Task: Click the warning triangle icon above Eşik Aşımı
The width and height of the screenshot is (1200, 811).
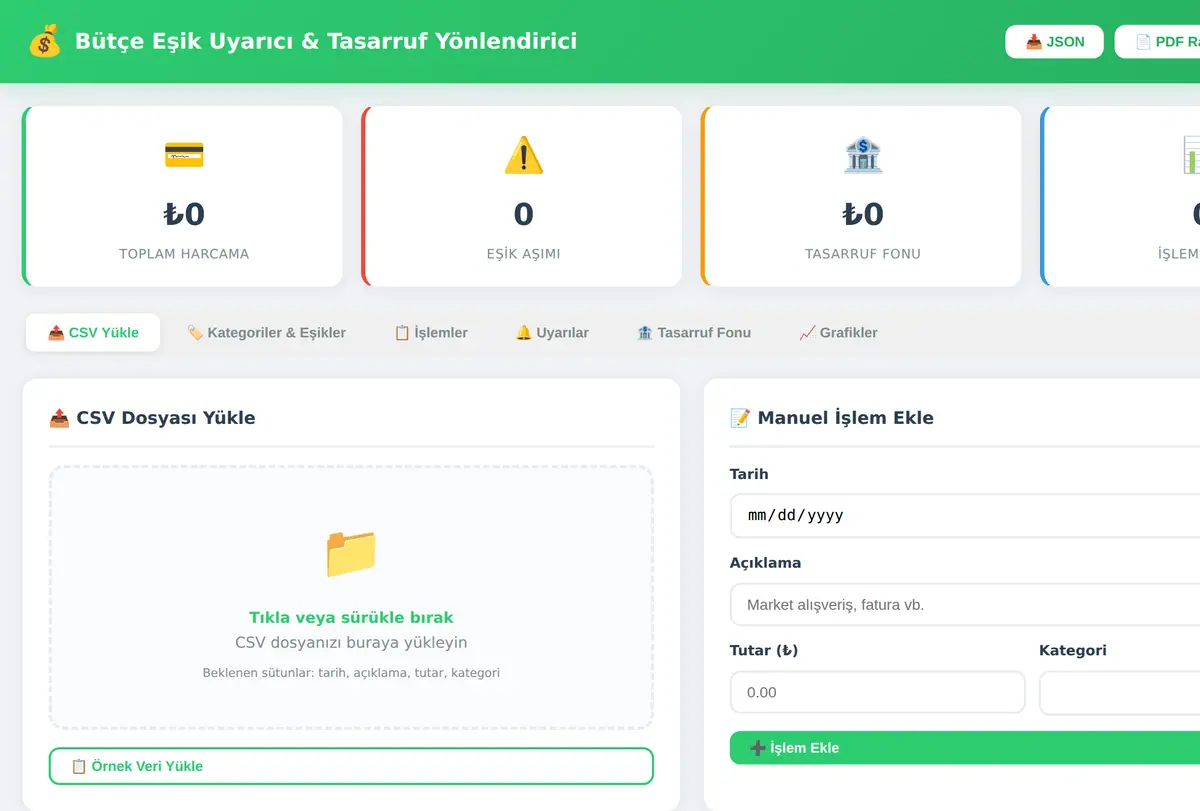Action: (523, 155)
